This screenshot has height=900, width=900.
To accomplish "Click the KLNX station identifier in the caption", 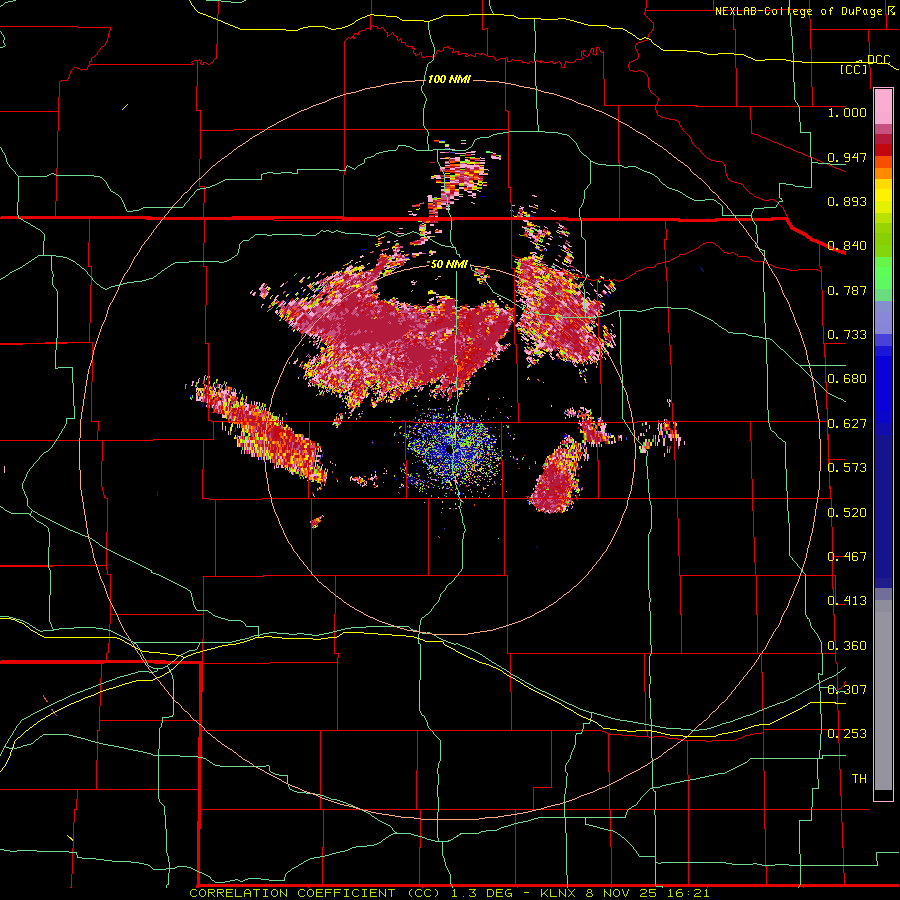I will (x=560, y=893).
